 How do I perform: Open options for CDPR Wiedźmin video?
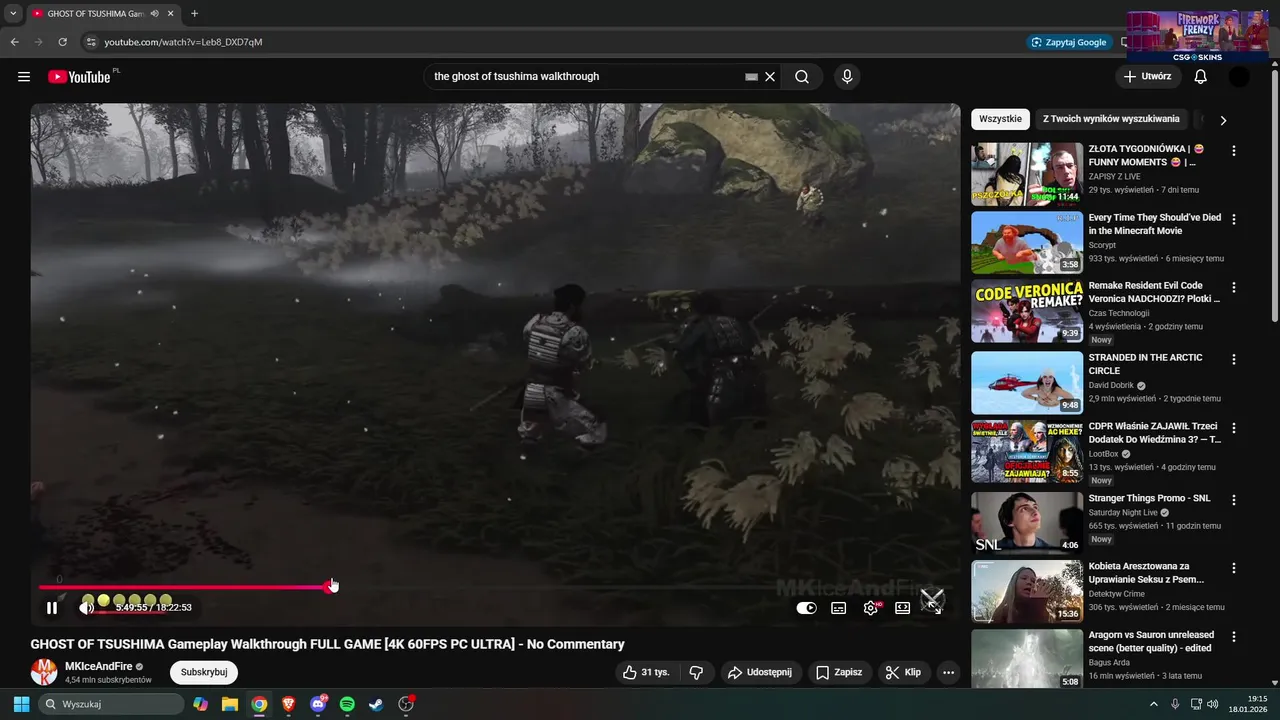point(1233,428)
